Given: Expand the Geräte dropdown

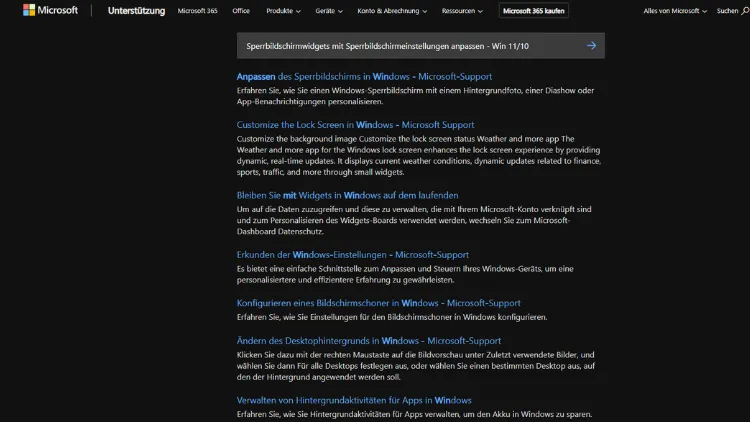Looking at the screenshot, I should click(x=329, y=11).
